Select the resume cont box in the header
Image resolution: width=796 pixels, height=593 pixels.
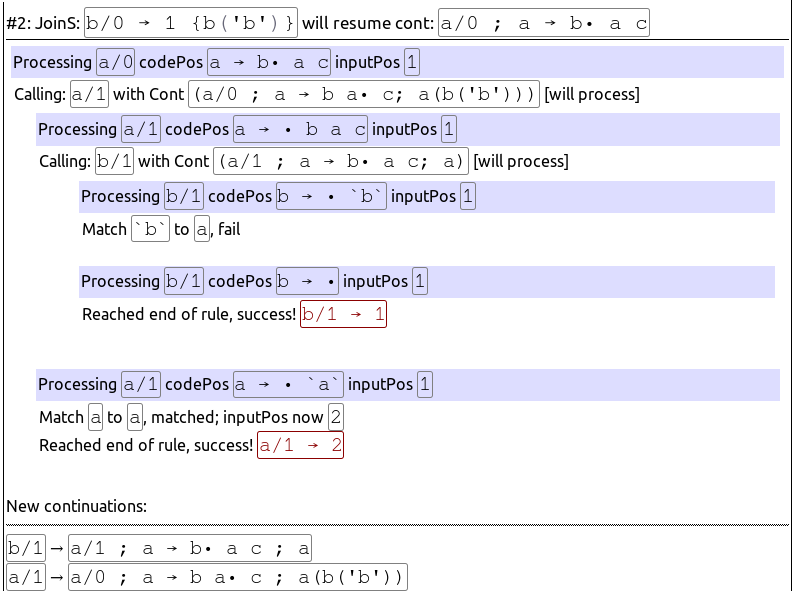(x=543, y=22)
